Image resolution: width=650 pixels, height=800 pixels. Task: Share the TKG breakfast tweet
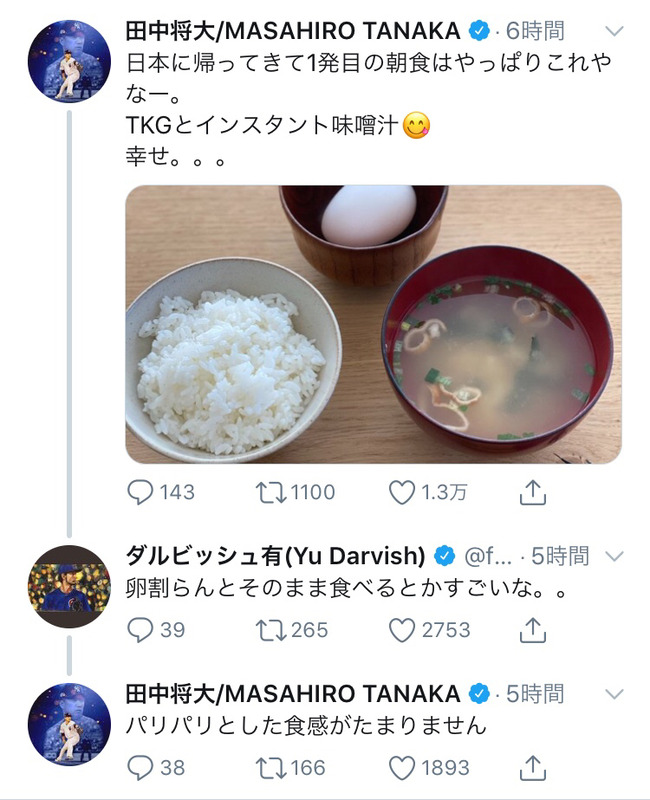[x=532, y=492]
